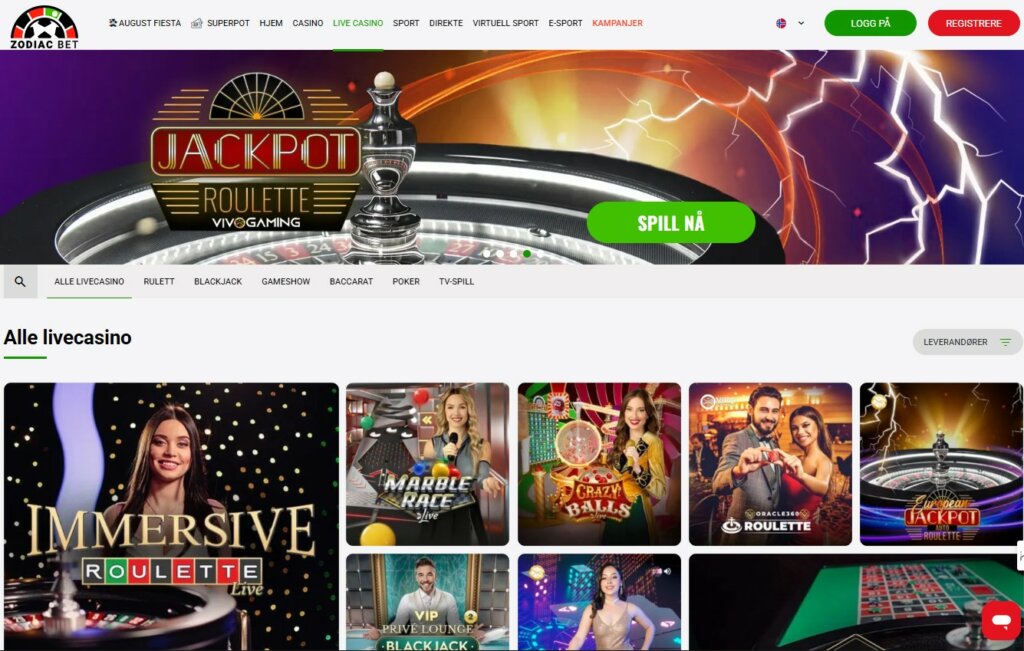Click the filter icon on Leverandører
Image resolution: width=1024 pixels, height=651 pixels.
coord(1006,342)
